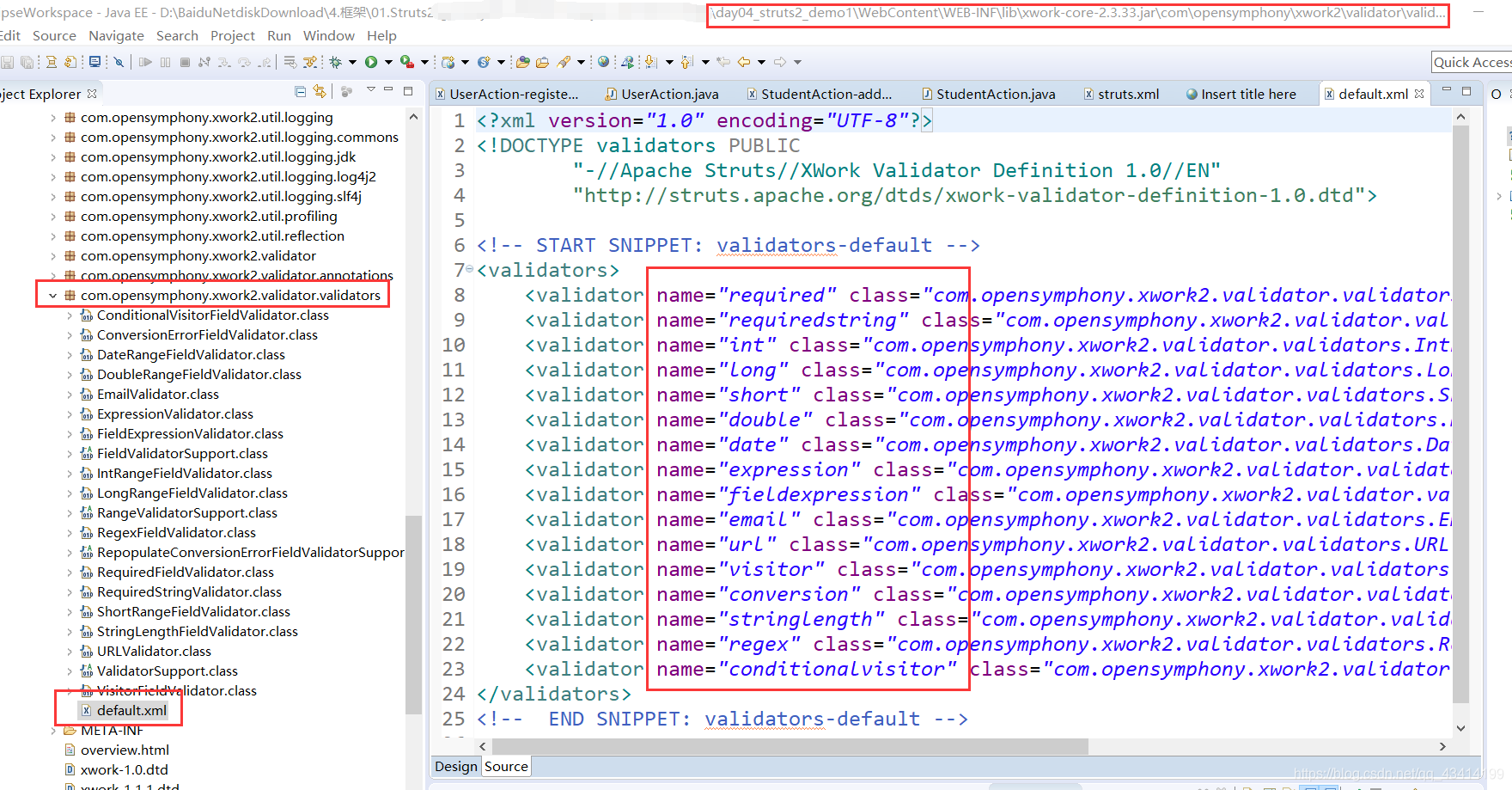Toggle Skip All Breakpoints in toolbar
The height and width of the screenshot is (790, 1512).
click(x=119, y=62)
